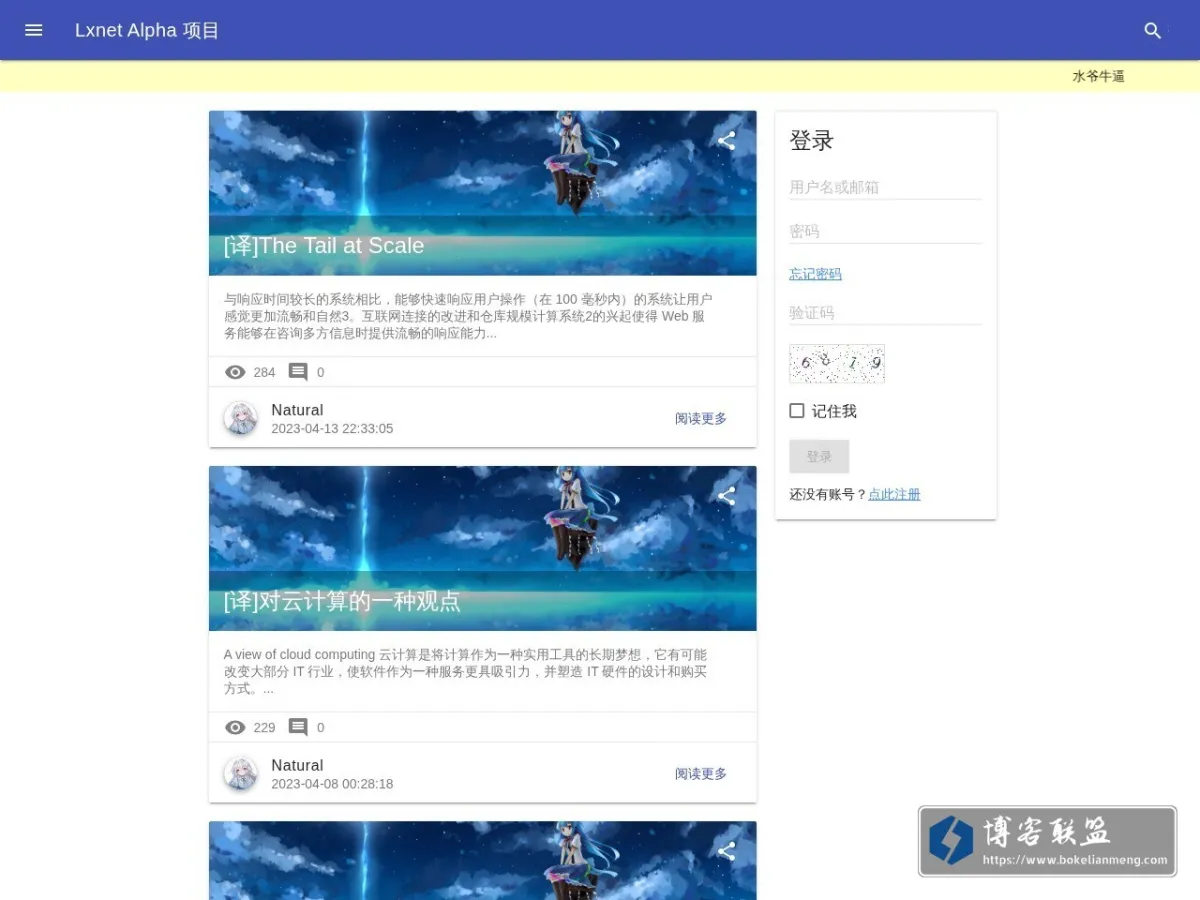The image size is (1200, 900).
Task: Click the 忘记密码 link
Action: (x=815, y=274)
